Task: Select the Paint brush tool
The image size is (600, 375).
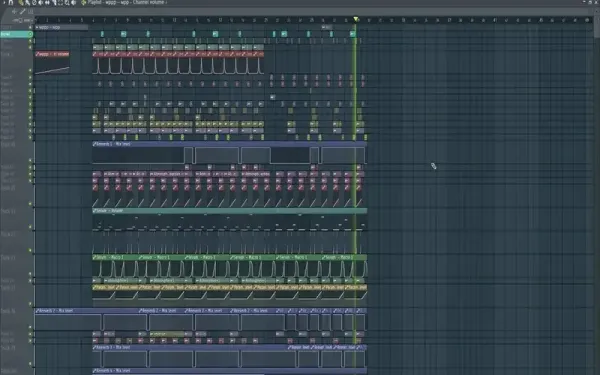Action: coord(27,2)
